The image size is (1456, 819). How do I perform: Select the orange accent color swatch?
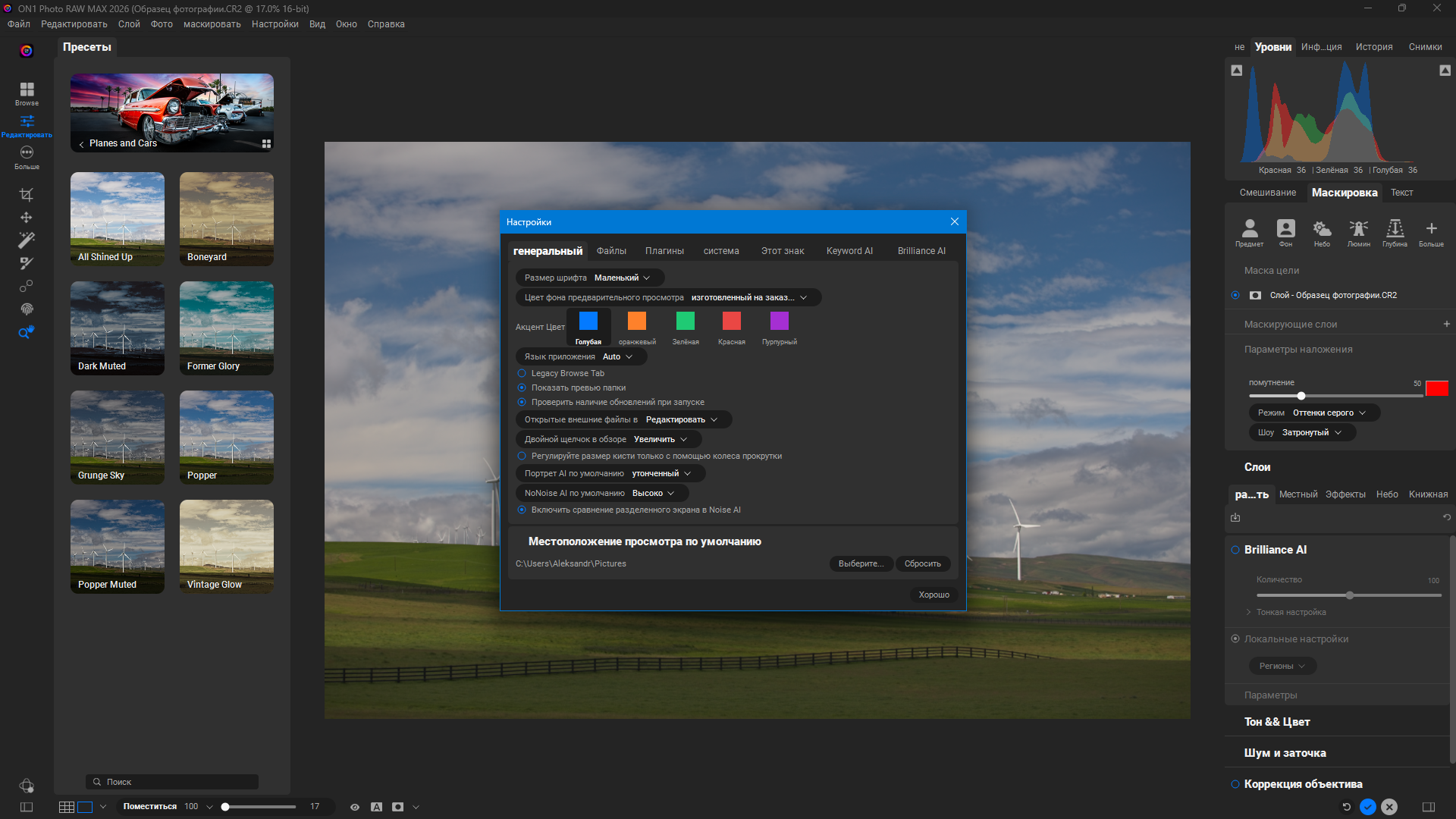(x=637, y=322)
